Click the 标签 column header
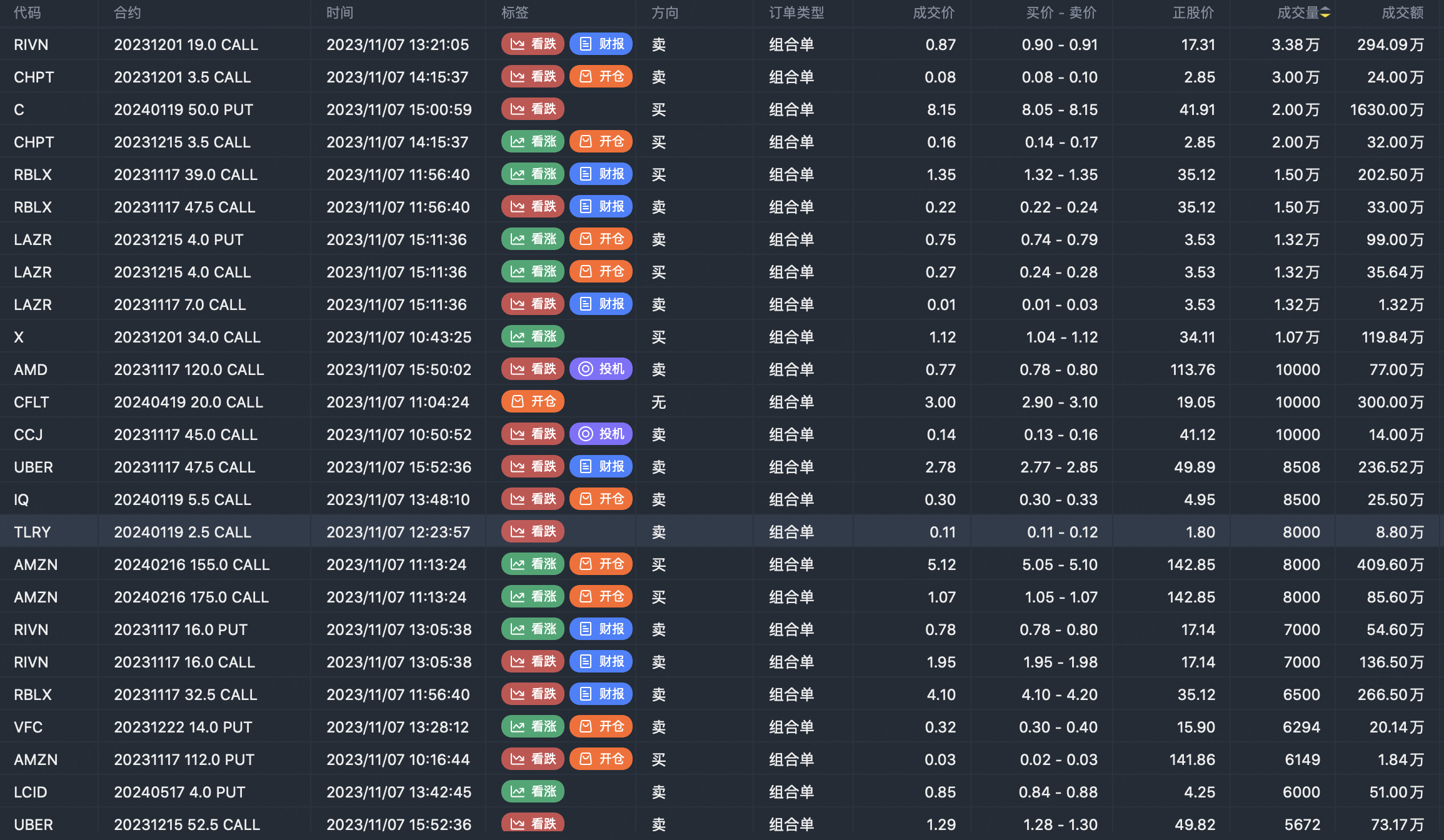The height and width of the screenshot is (840, 1444). coord(515,13)
